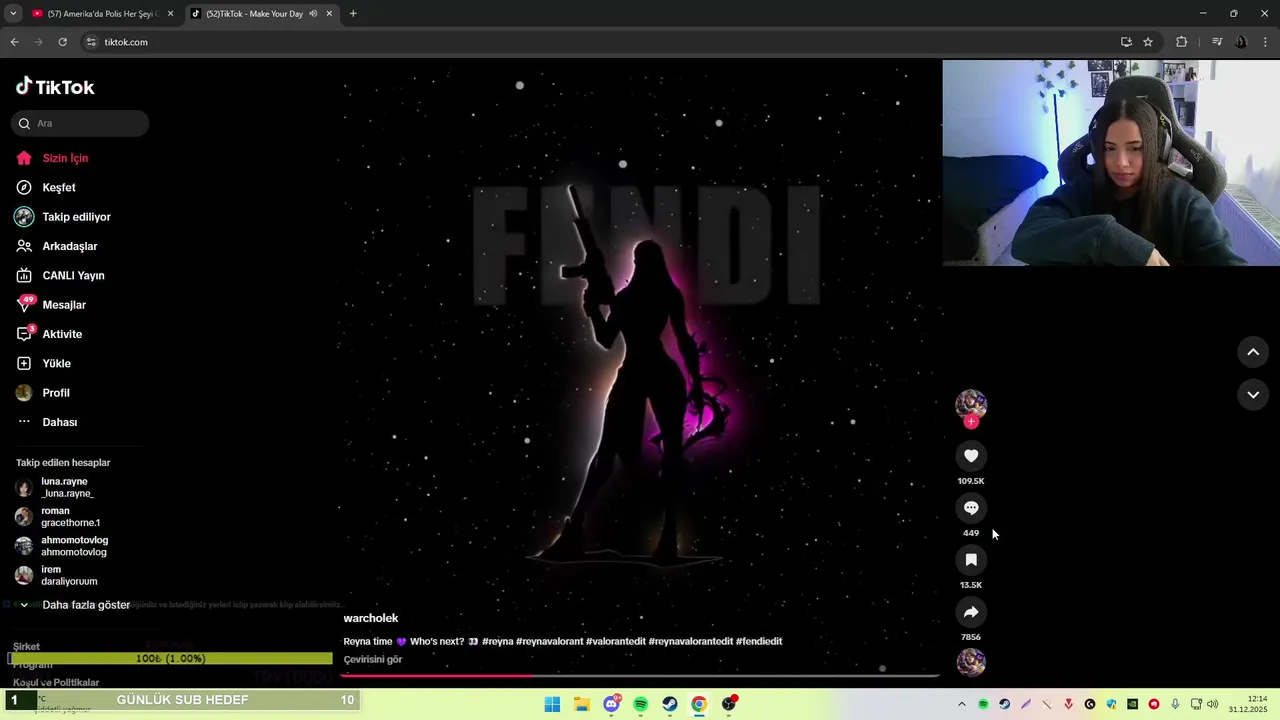
Task: Click Çevirisini gör translation link
Action: click(373, 660)
